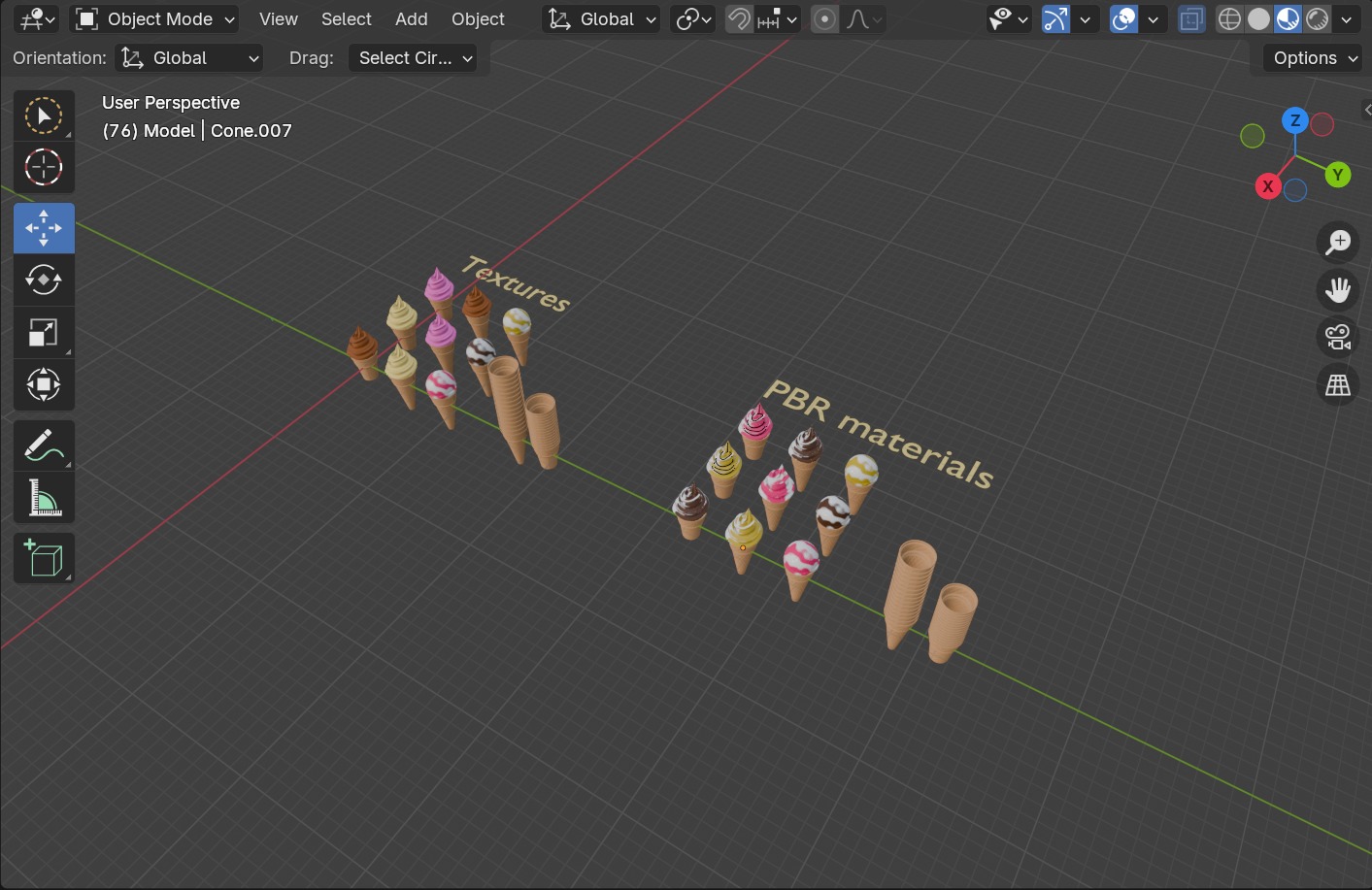Open Global transform orientation dropdown in header
This screenshot has height=890, width=1372.
pos(601,19)
